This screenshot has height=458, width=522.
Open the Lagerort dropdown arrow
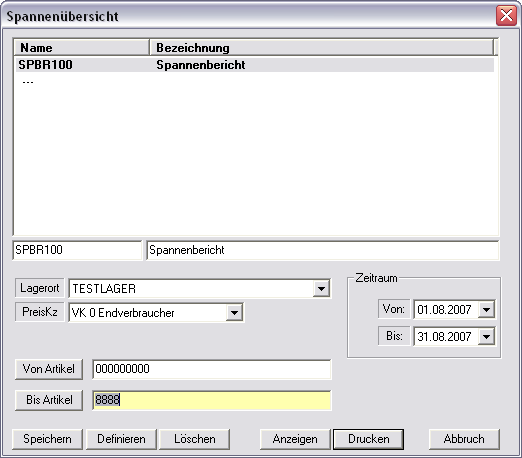(x=321, y=289)
